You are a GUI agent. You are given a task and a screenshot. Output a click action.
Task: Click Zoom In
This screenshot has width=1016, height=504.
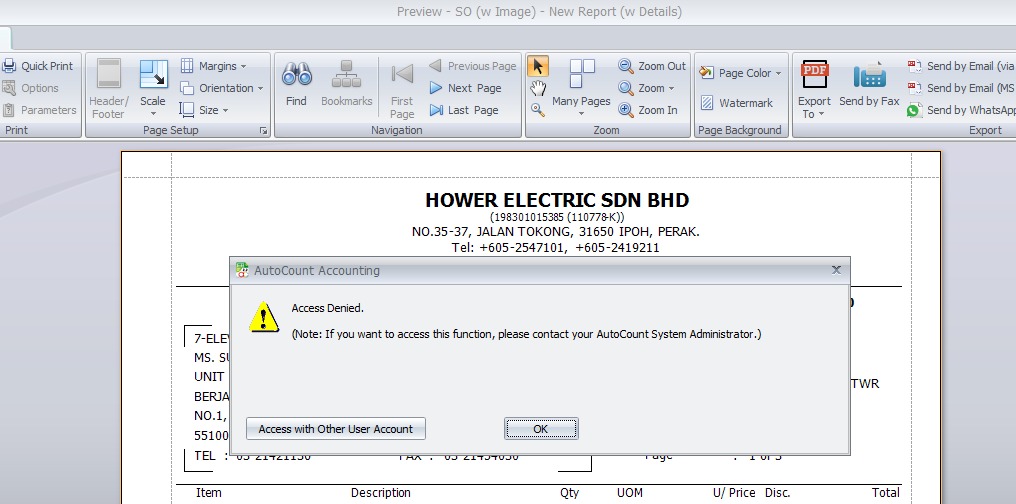pos(648,110)
